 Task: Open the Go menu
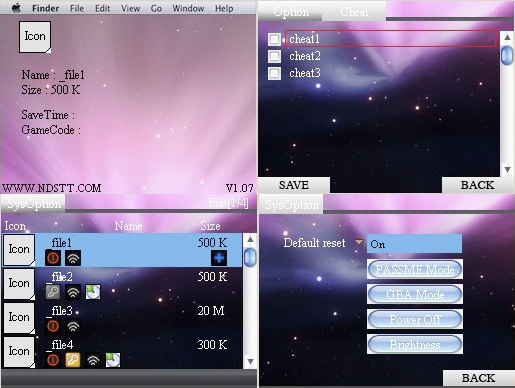click(156, 8)
